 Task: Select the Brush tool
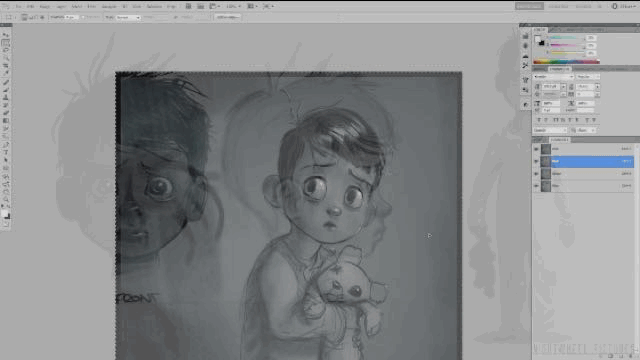pyautogui.click(x=6, y=89)
